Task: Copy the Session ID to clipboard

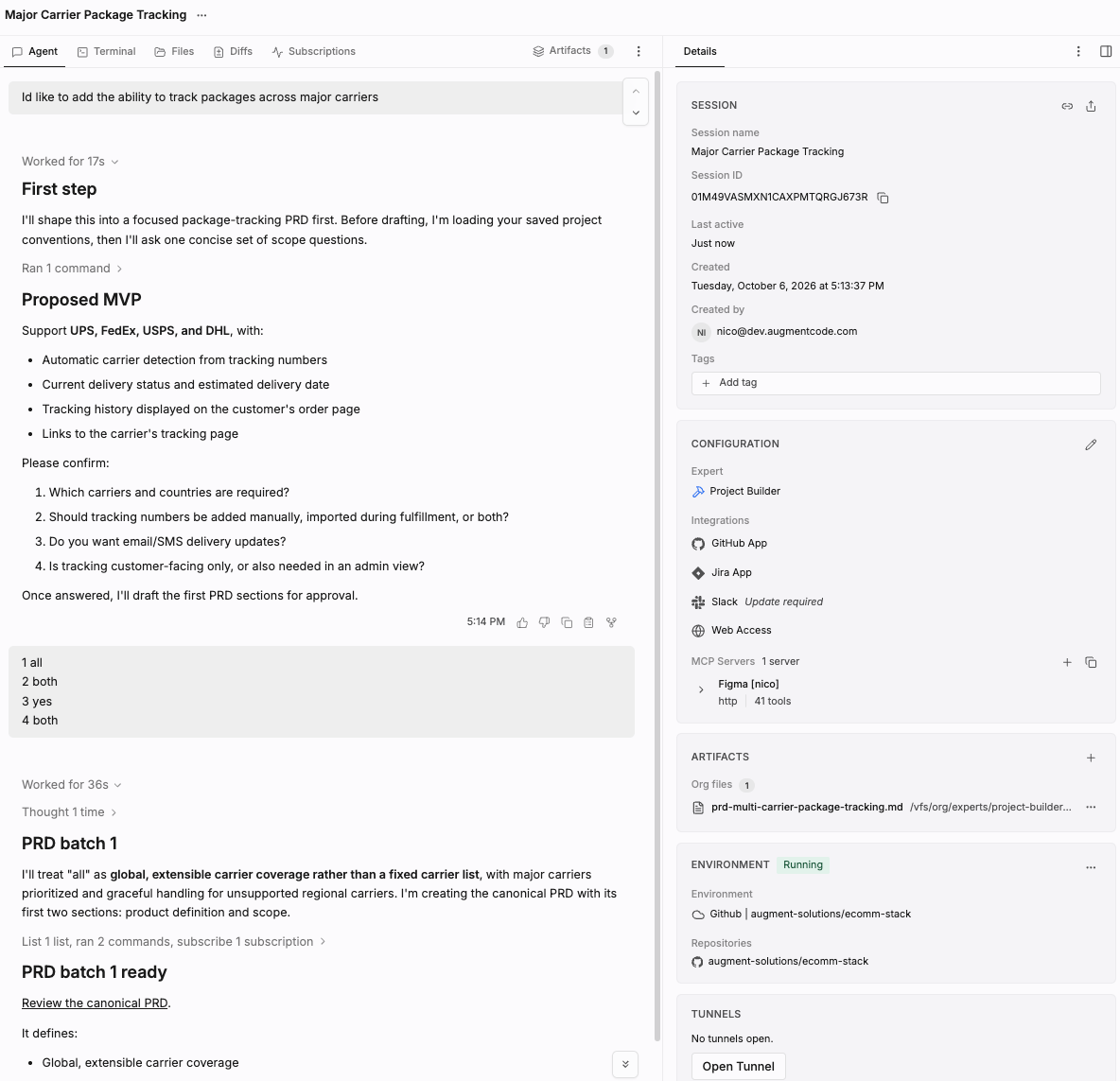Action: (883, 198)
